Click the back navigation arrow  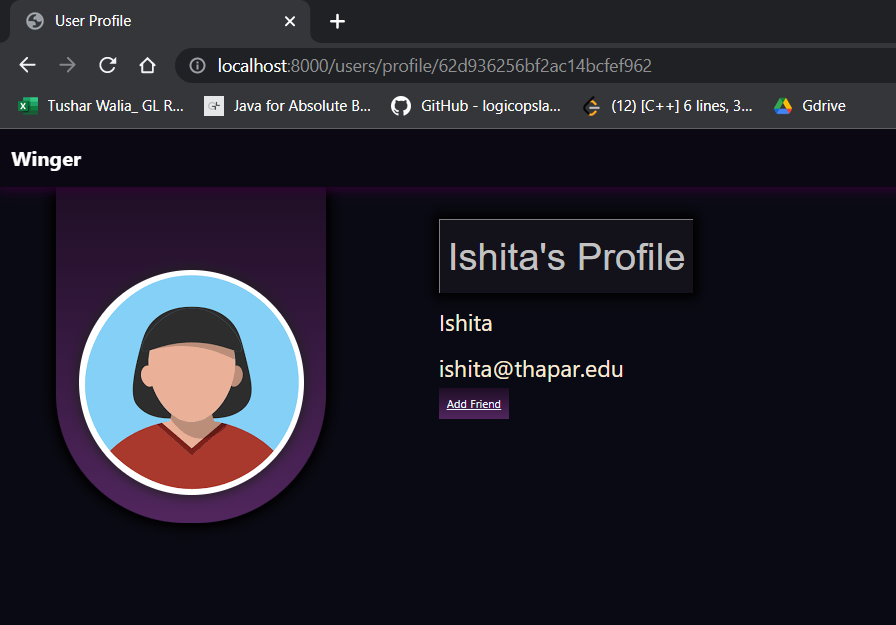coord(26,65)
